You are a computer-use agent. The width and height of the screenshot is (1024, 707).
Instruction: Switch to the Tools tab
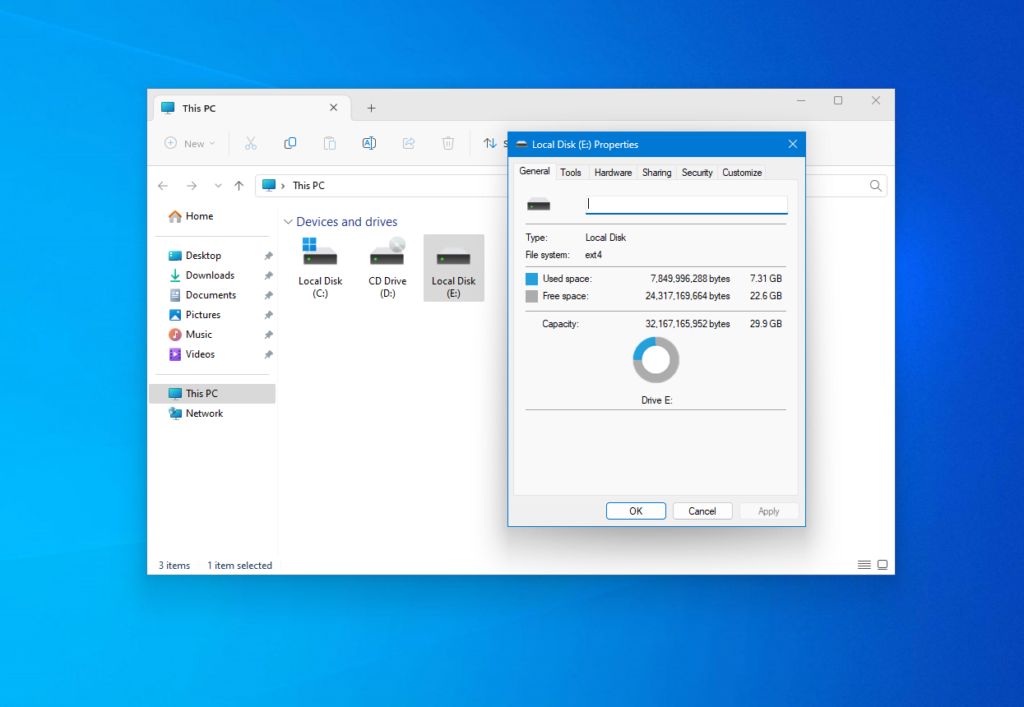point(570,172)
